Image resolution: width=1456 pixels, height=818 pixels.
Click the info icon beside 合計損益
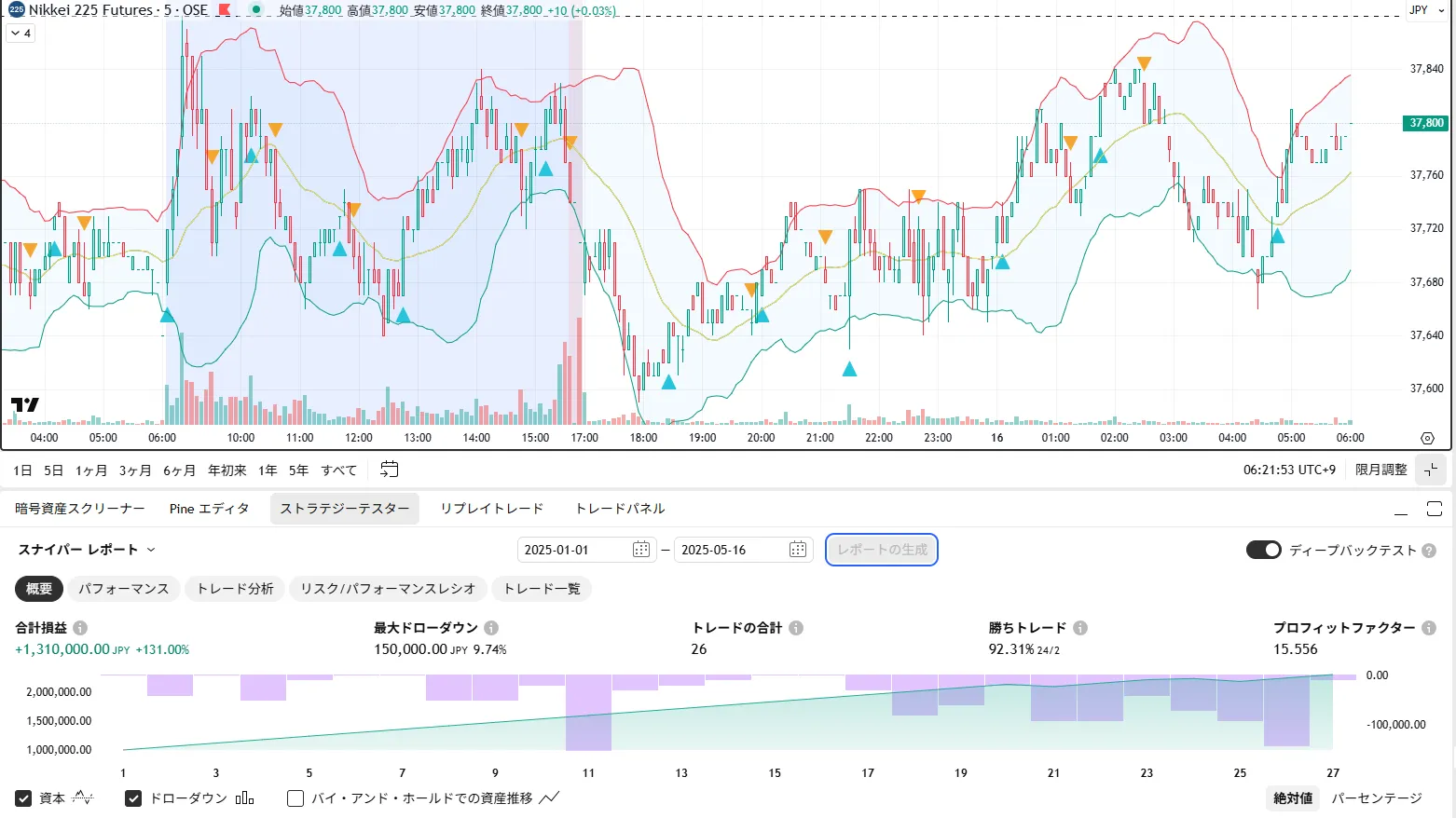point(80,628)
